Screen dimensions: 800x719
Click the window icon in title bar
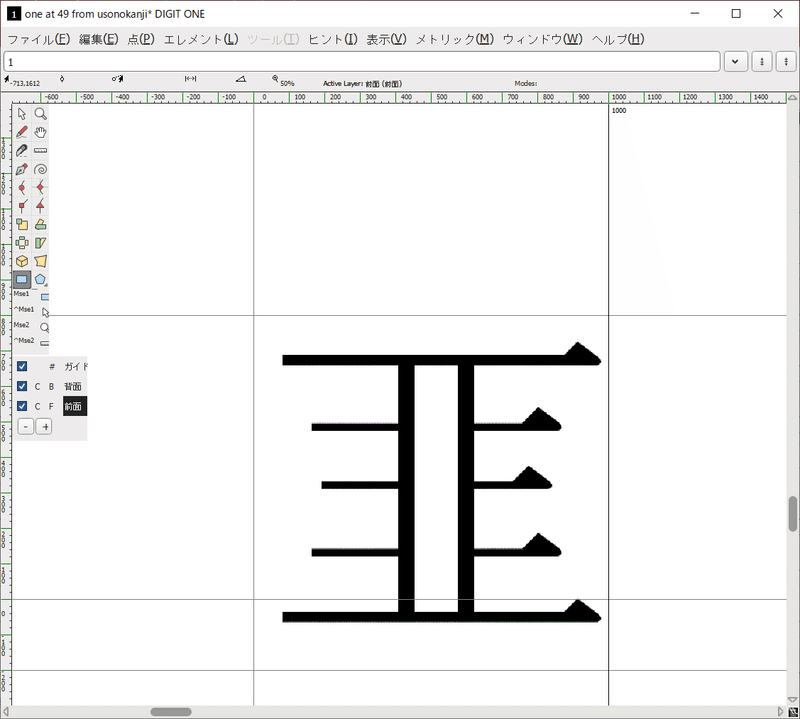(x=13, y=14)
